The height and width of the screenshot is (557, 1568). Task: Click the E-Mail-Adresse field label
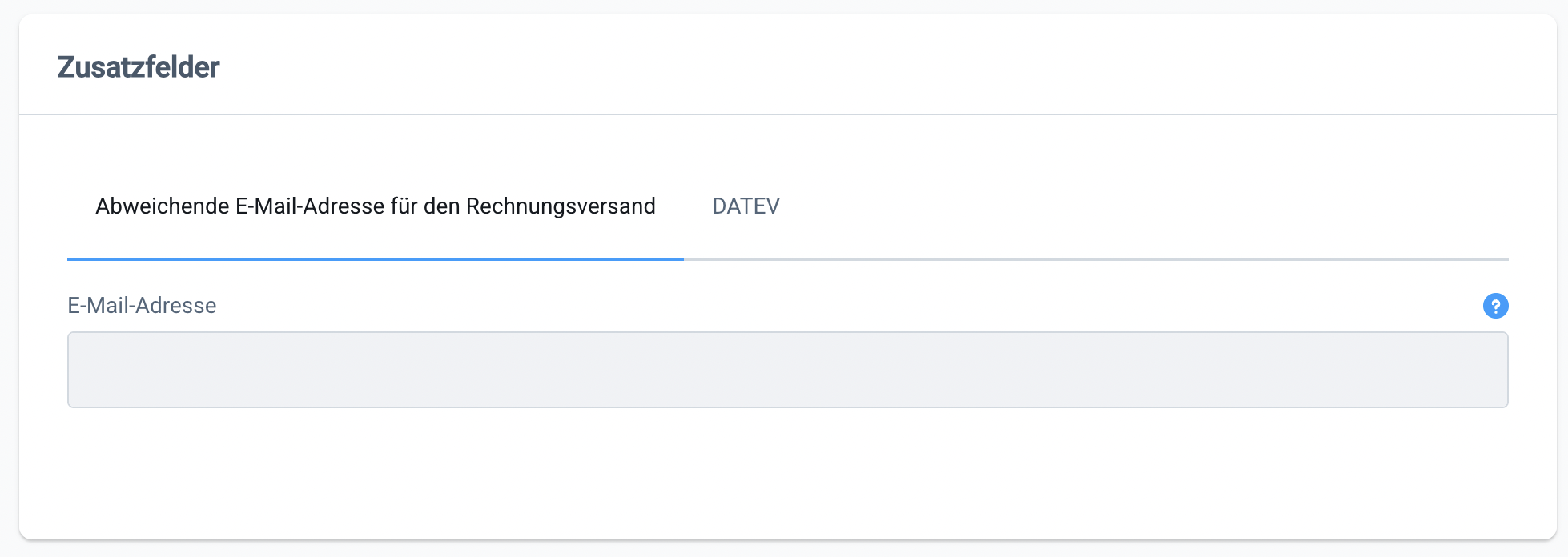point(142,306)
